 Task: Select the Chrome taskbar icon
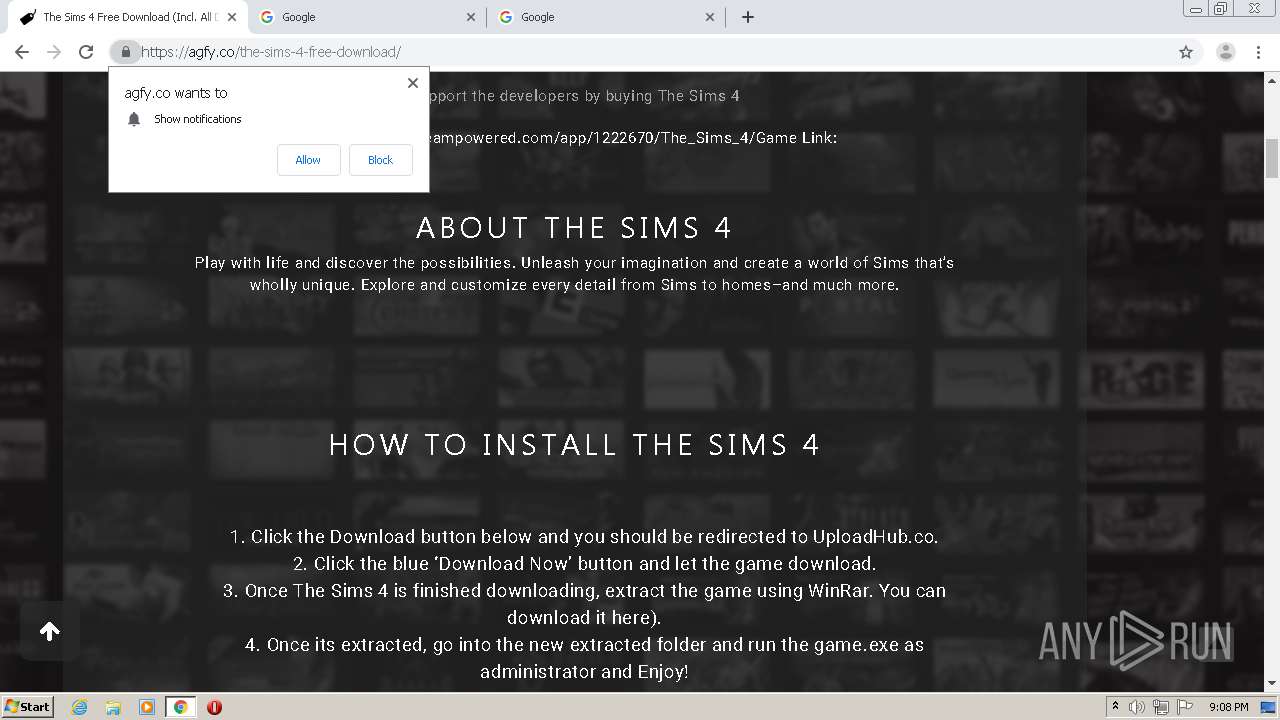pos(180,707)
